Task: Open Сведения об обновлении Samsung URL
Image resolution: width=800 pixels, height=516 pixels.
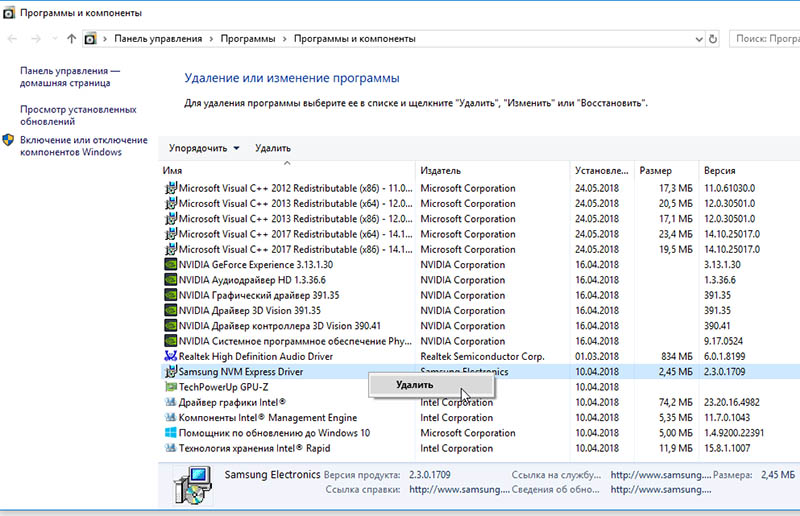Action: click(661, 489)
